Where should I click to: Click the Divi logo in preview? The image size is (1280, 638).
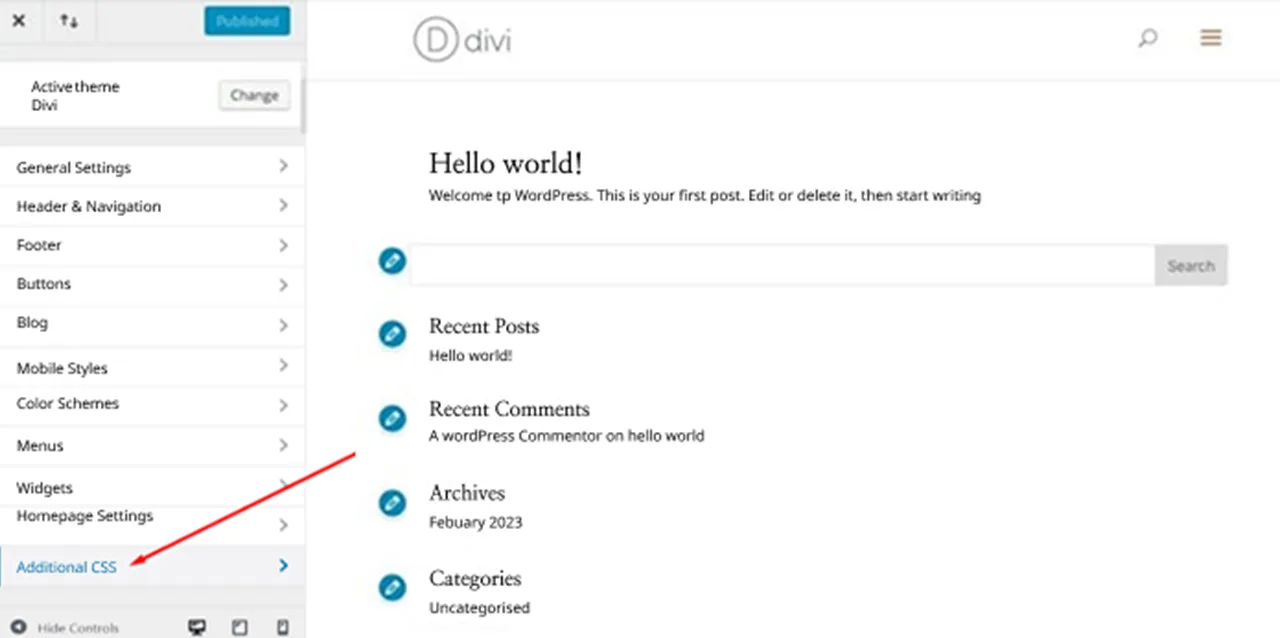(462, 40)
